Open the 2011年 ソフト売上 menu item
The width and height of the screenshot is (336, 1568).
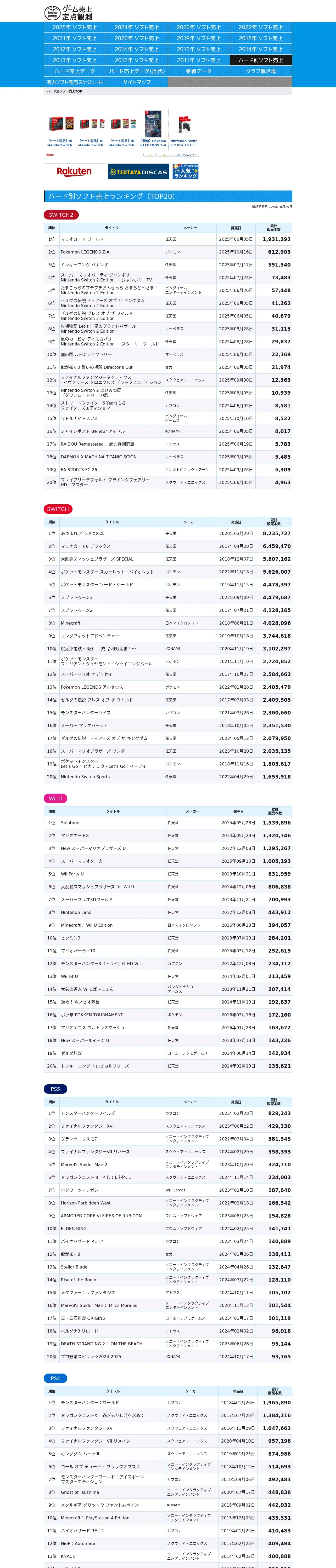(x=199, y=60)
